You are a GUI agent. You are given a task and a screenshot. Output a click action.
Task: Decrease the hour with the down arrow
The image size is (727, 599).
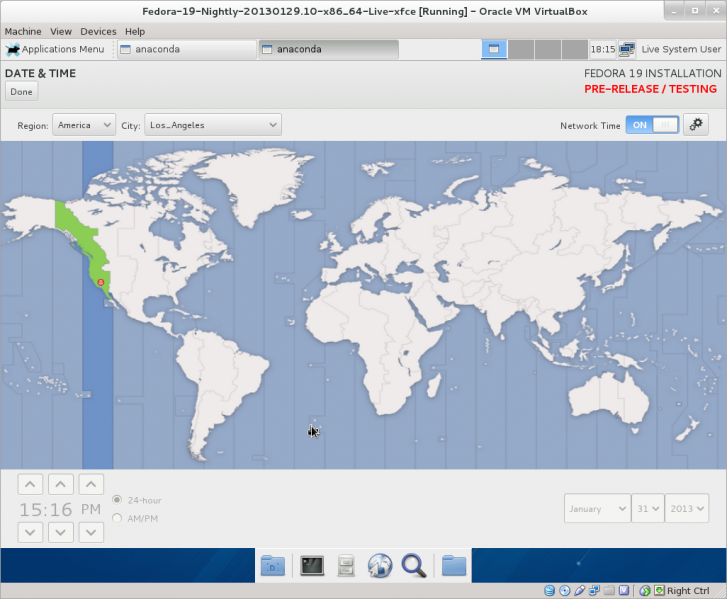pyautogui.click(x=30, y=532)
